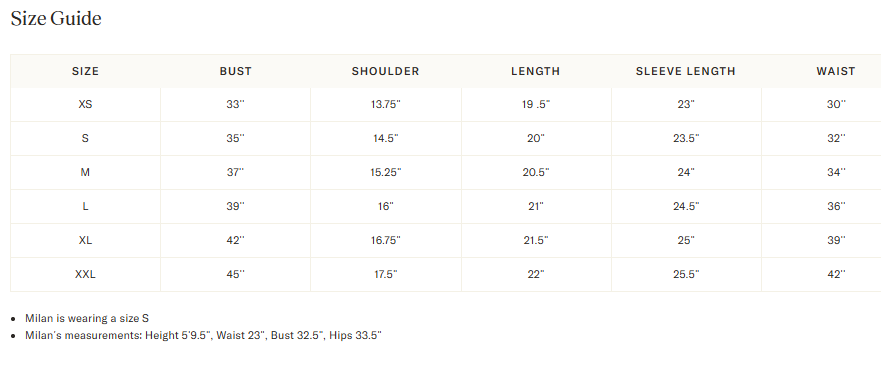
Task: Click the XS size row label
Action: point(85,104)
